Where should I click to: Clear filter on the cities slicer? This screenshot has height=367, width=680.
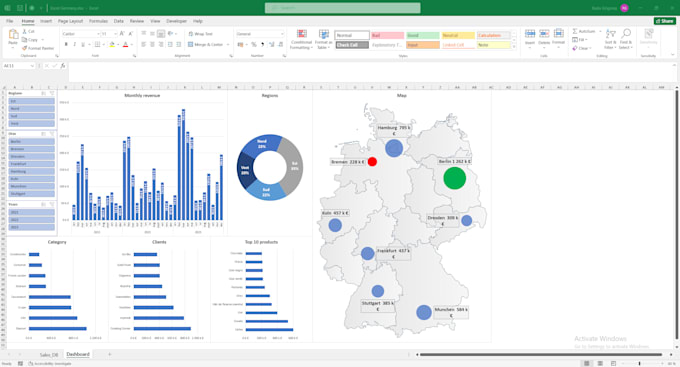(x=52, y=134)
